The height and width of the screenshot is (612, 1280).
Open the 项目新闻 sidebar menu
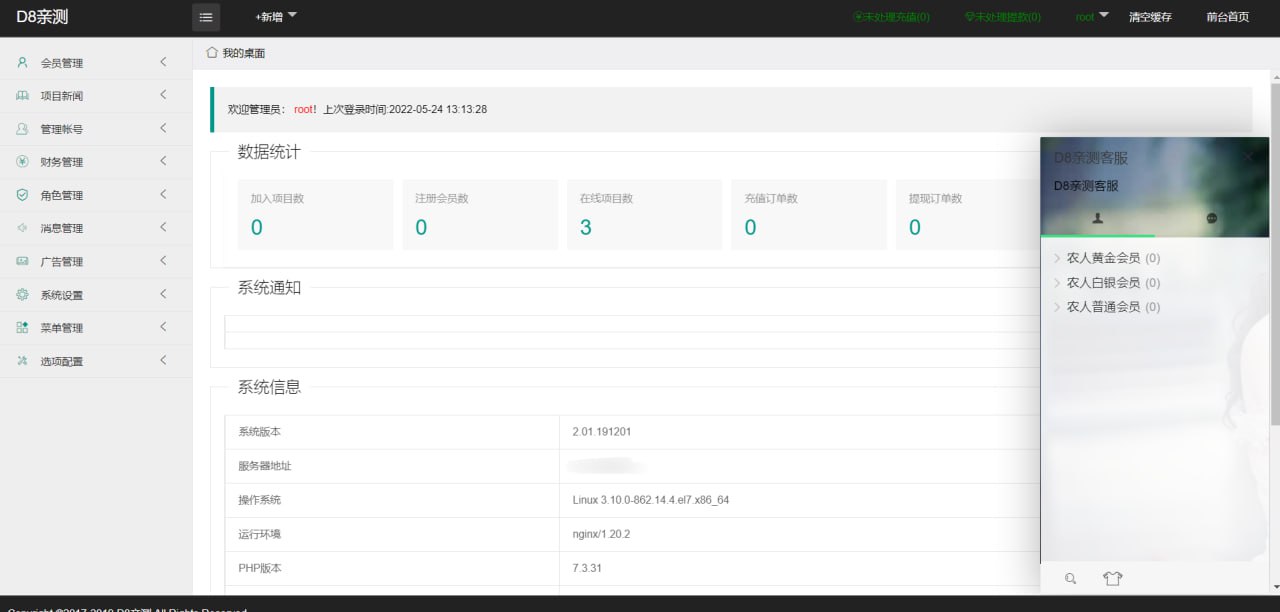(96, 96)
